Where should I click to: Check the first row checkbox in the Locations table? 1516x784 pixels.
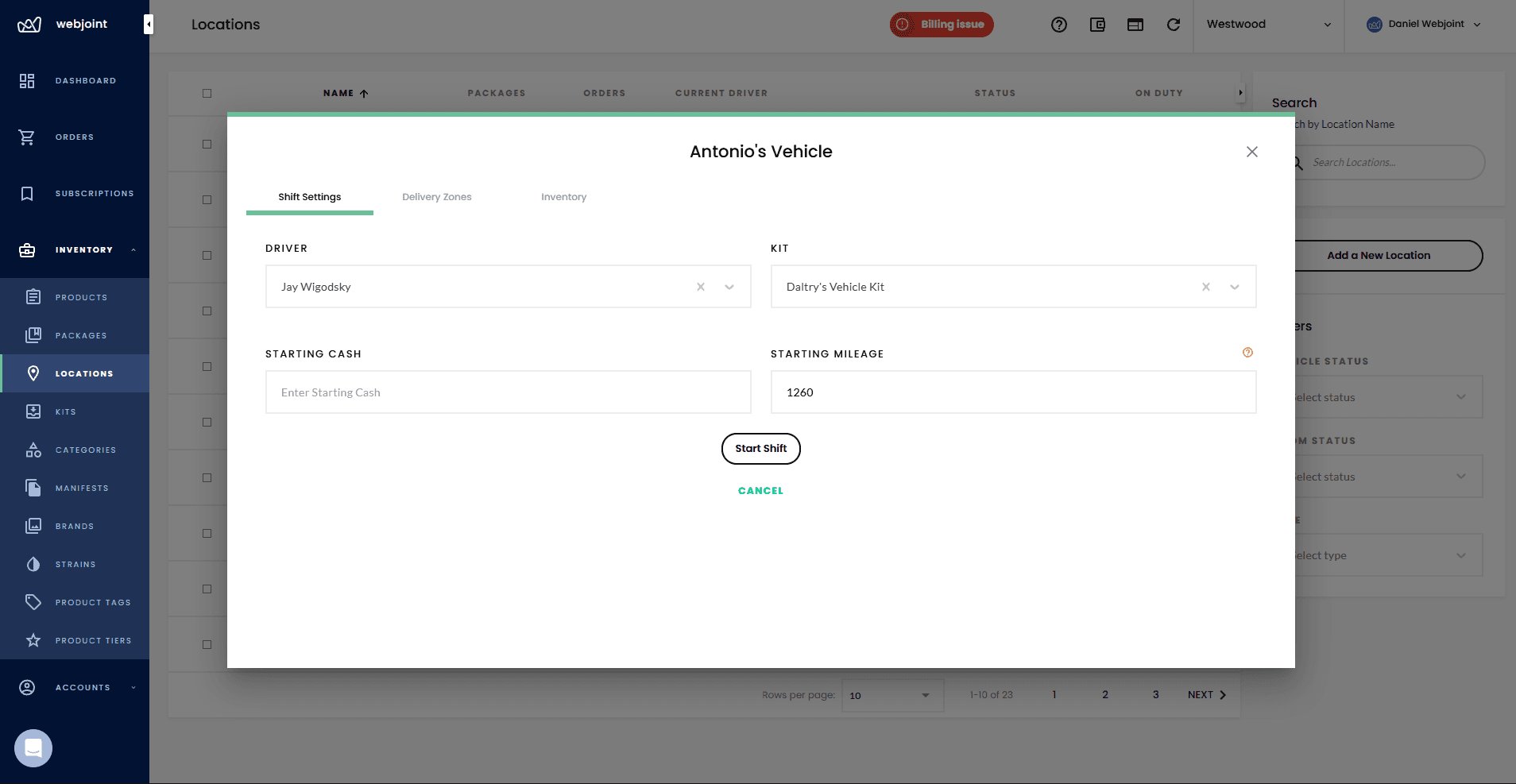pos(207,144)
